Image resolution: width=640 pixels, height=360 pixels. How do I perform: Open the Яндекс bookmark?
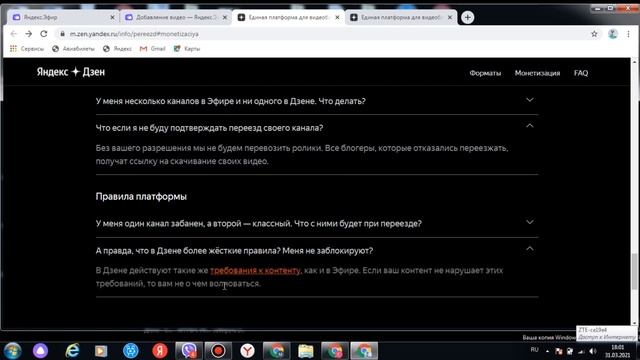117,49
